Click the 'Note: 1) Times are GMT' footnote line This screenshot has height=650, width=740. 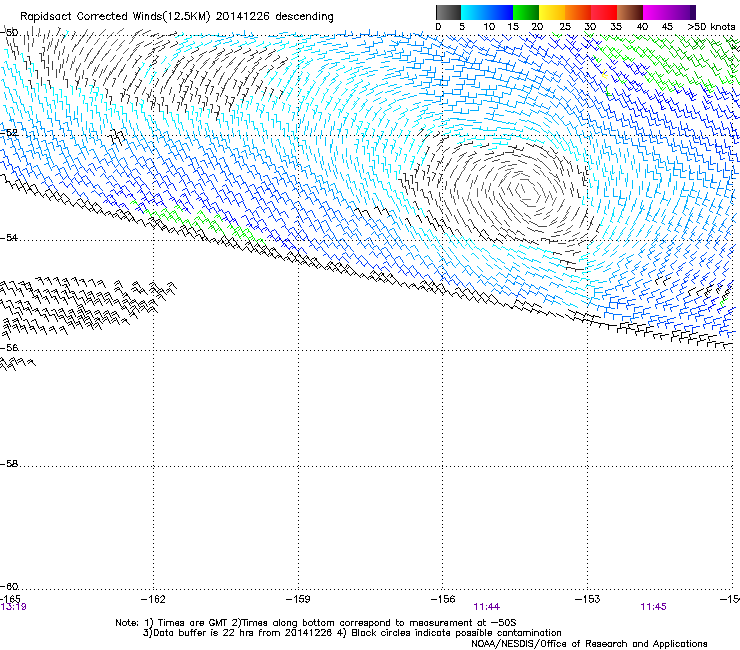tap(316, 623)
